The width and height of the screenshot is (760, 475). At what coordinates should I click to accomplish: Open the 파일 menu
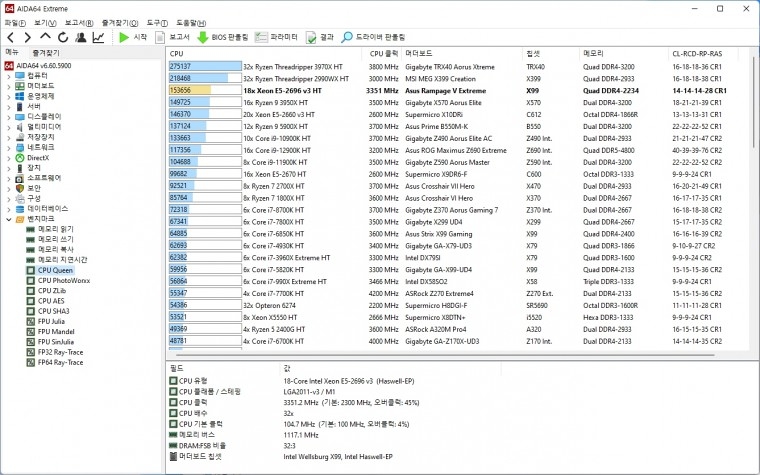pyautogui.click(x=15, y=23)
